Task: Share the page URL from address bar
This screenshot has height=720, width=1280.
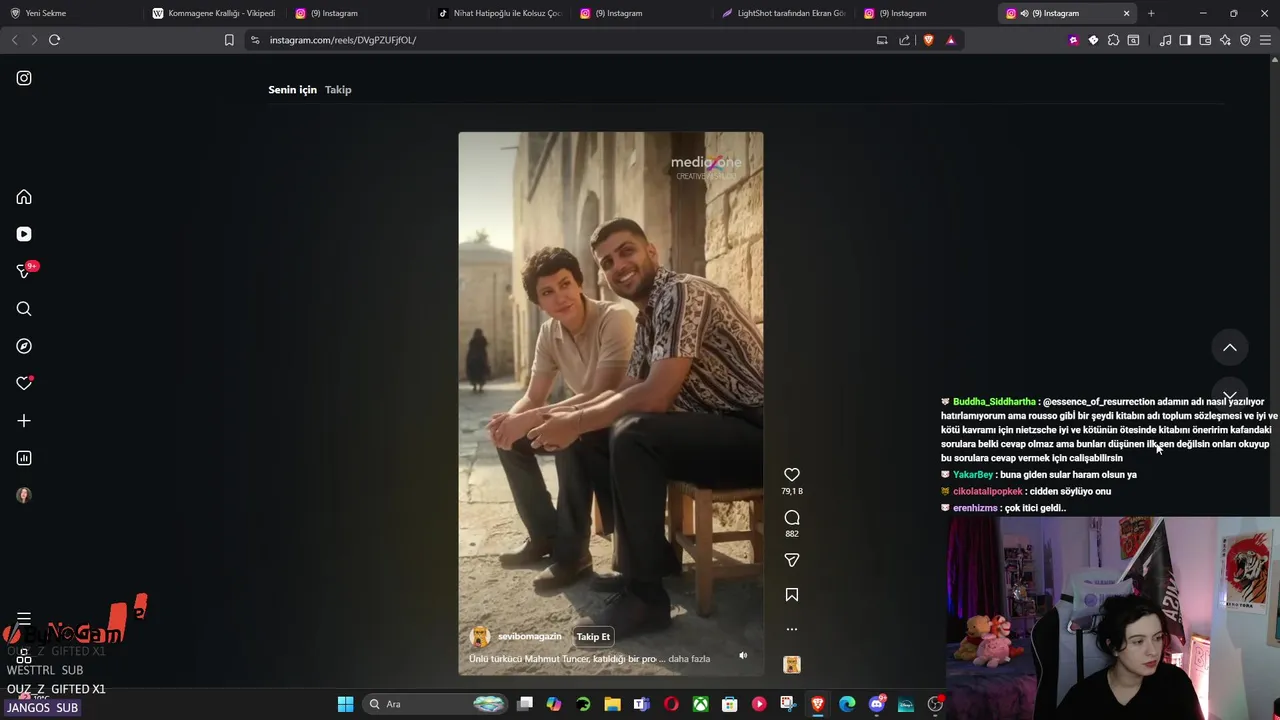Action: pyautogui.click(x=905, y=40)
